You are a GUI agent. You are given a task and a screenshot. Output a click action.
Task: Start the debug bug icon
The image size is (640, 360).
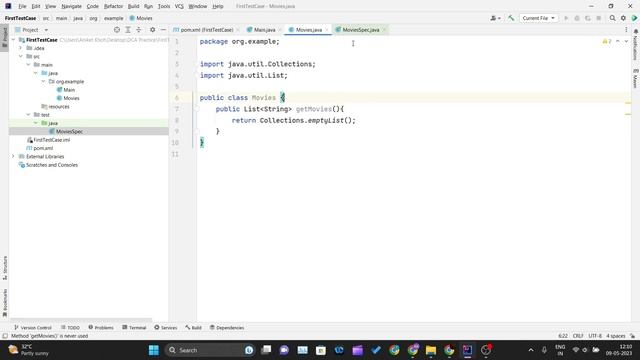[577, 18]
